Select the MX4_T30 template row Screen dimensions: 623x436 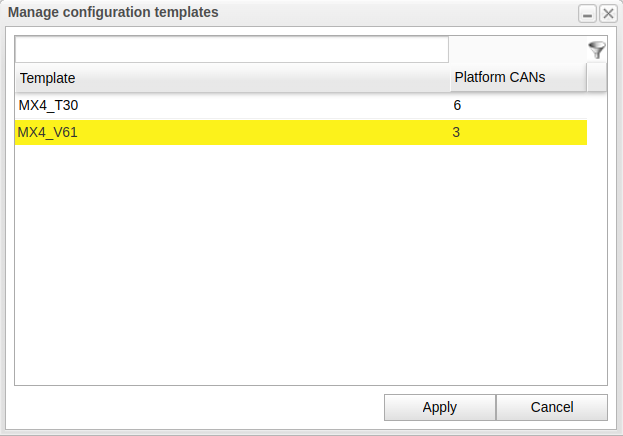click(232, 105)
